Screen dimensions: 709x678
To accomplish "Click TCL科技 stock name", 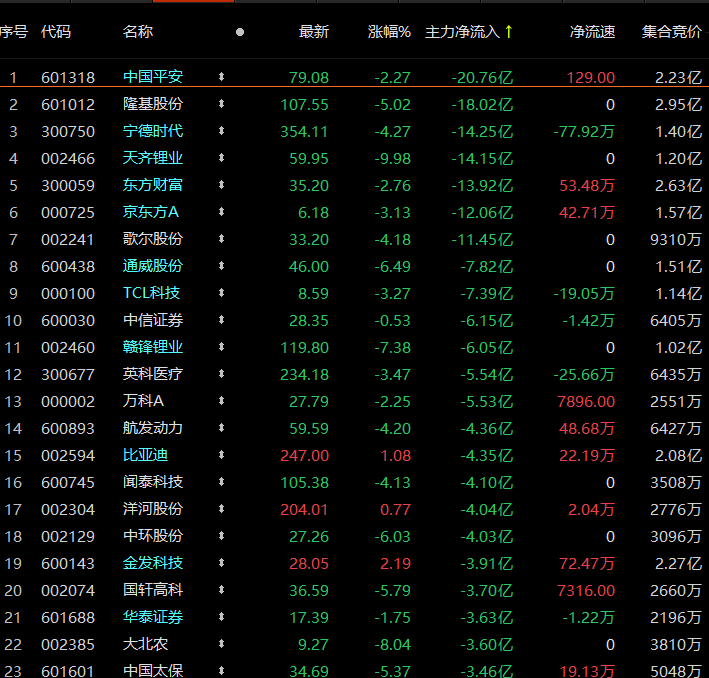I will 151,293.
